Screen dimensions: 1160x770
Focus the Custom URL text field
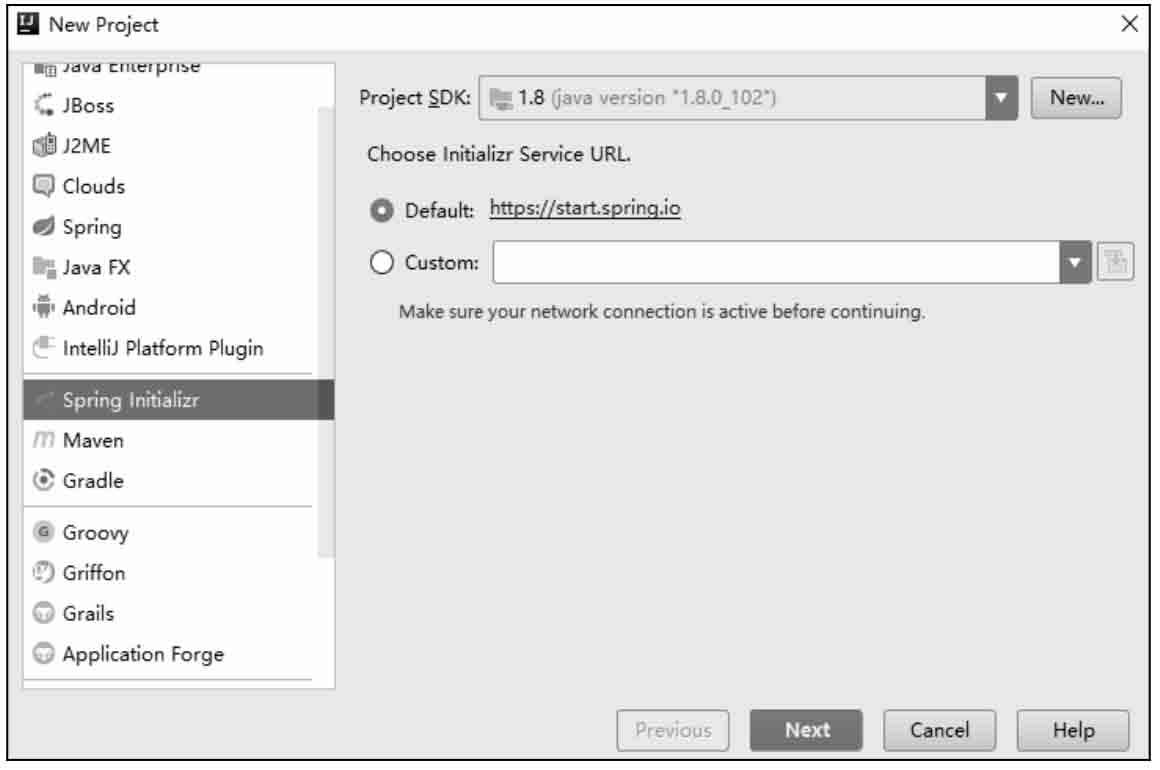(x=777, y=263)
